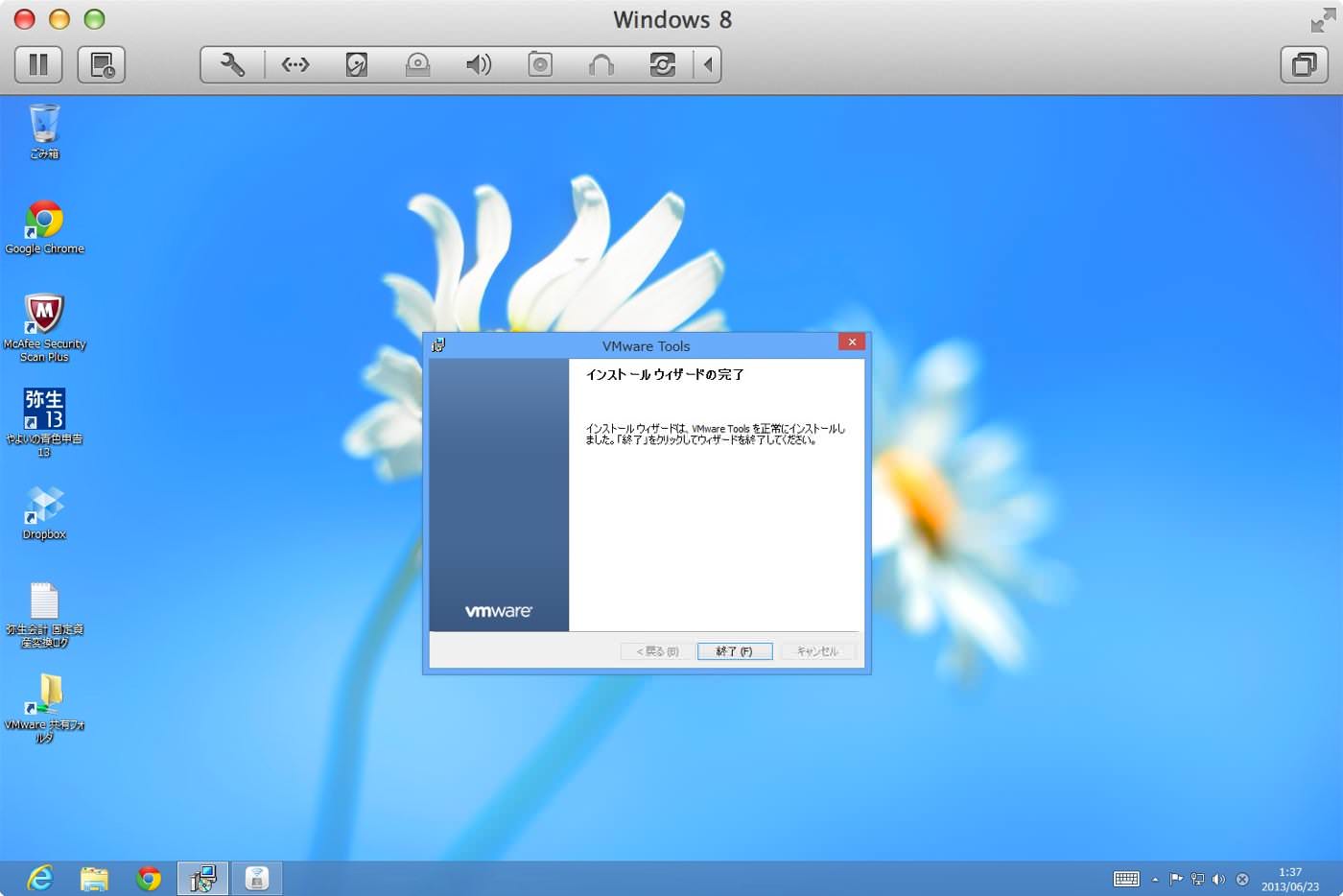
Task: Click the tray icon next to clock
Action: pos(1242,879)
